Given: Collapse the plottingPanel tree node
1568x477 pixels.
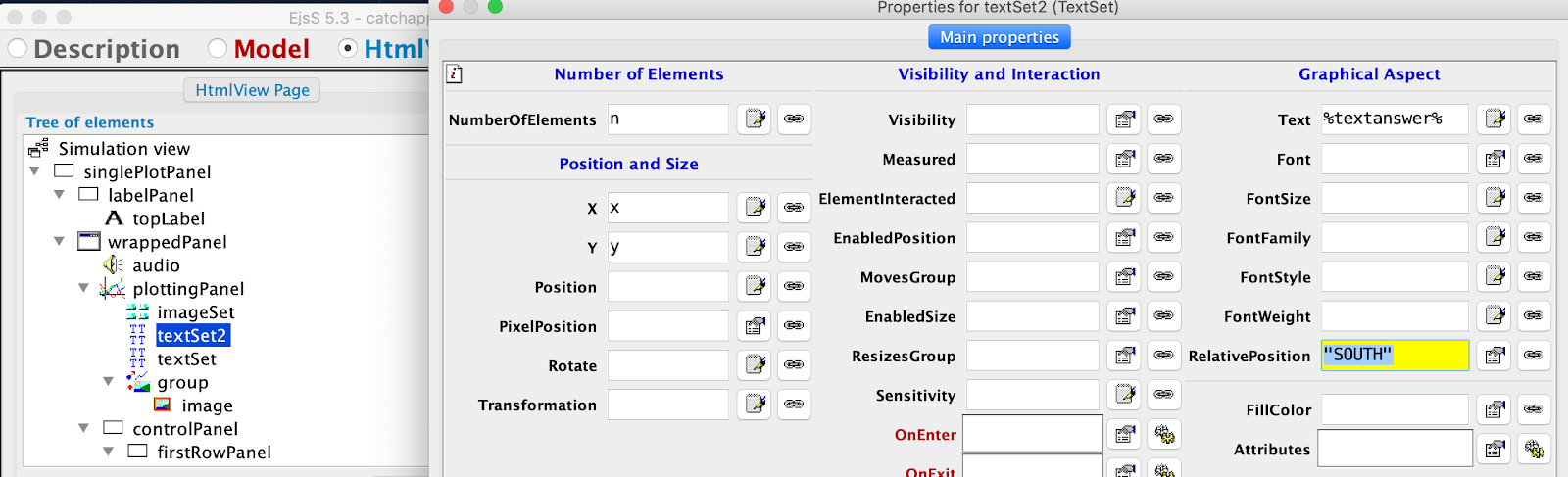Looking at the screenshot, I should coord(84,289).
